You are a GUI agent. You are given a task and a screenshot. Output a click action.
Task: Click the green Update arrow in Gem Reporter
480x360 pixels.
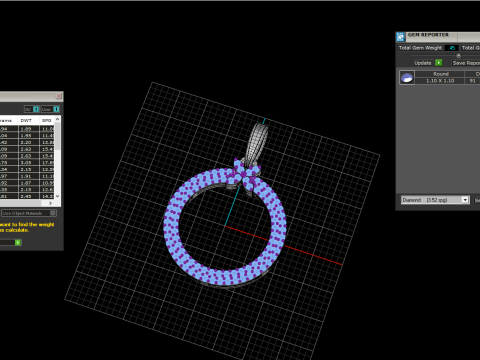click(x=439, y=63)
